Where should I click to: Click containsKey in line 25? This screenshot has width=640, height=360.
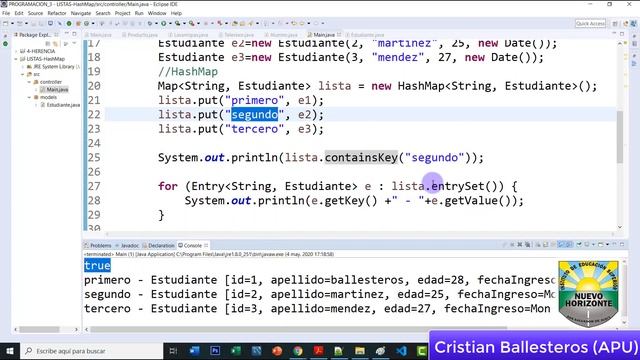[x=361, y=158]
